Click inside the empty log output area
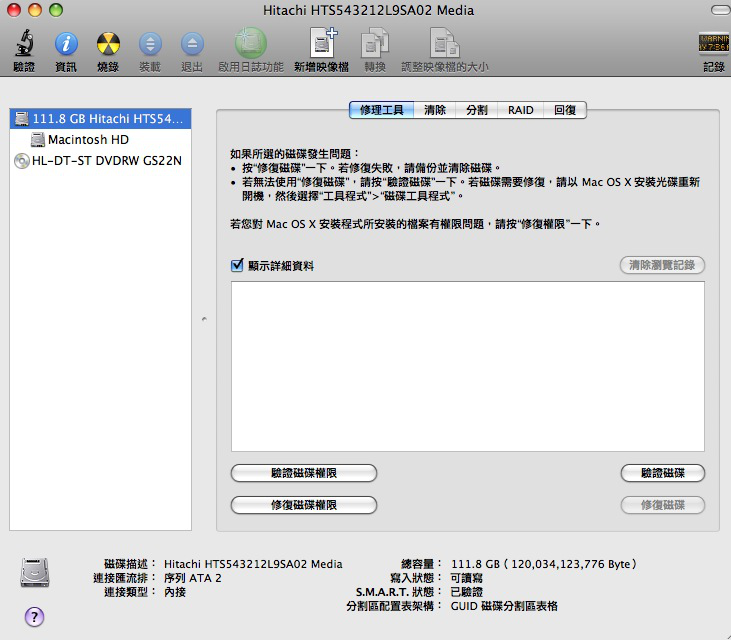 [x=467, y=365]
